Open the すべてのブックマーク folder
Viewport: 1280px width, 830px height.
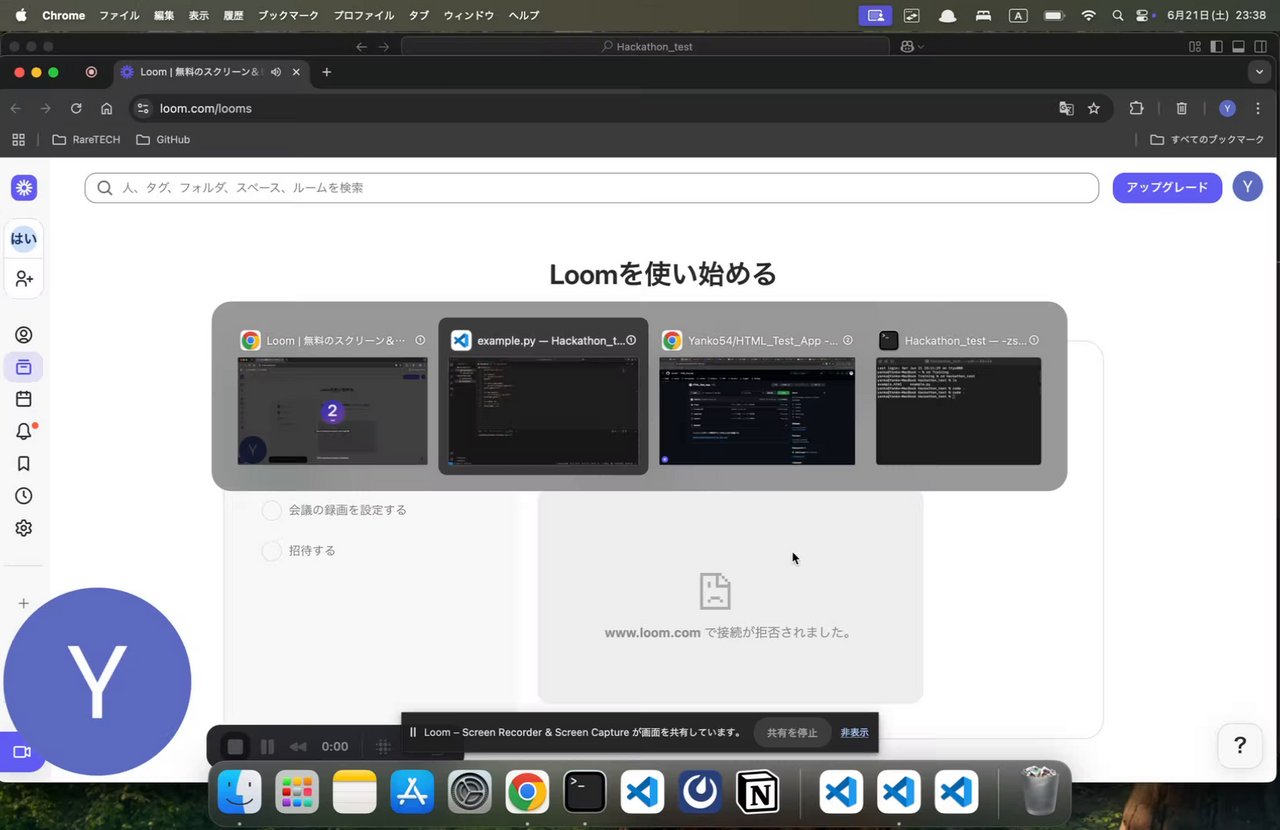1208,139
